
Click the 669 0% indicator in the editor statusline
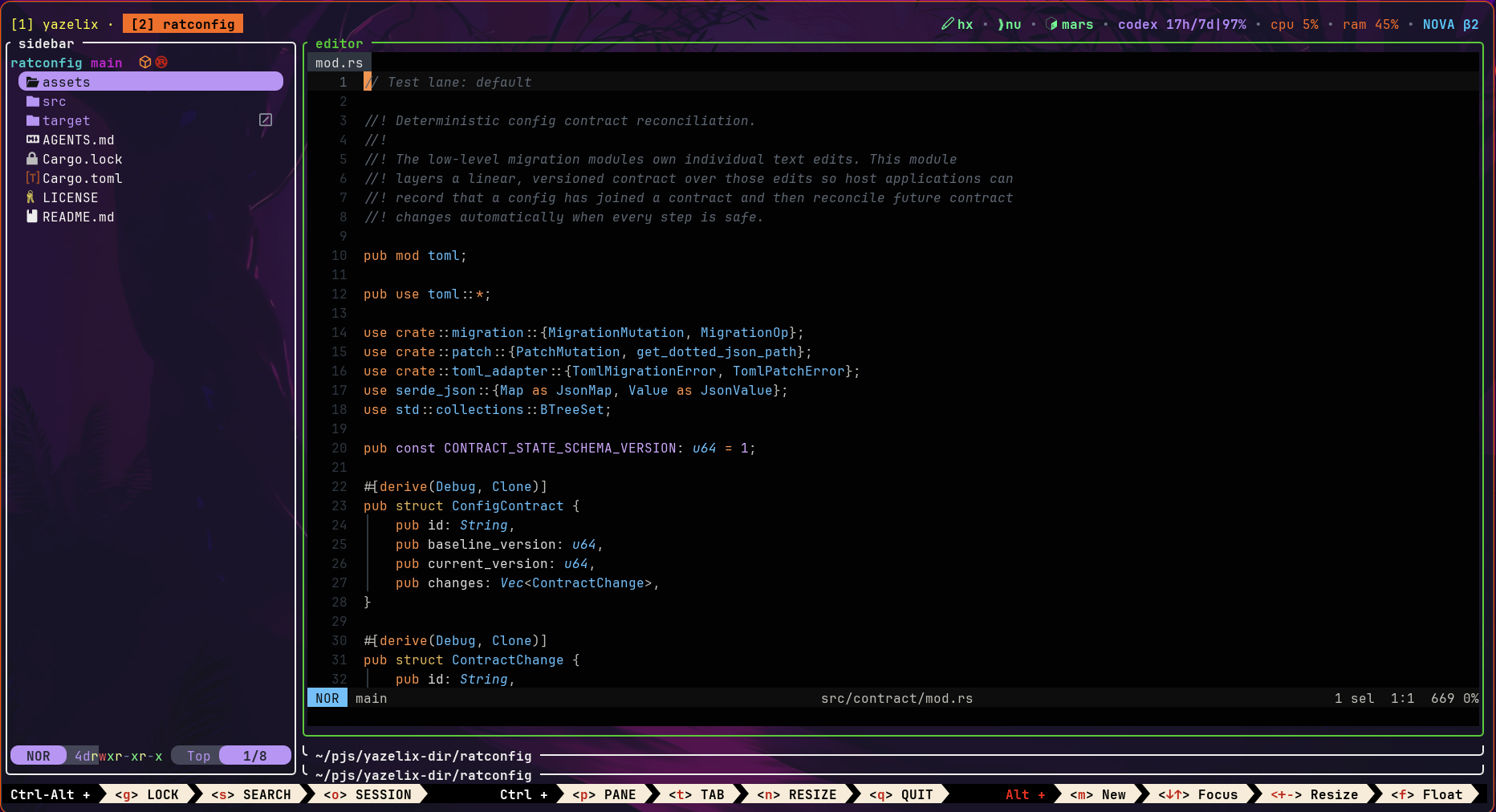tap(1454, 698)
